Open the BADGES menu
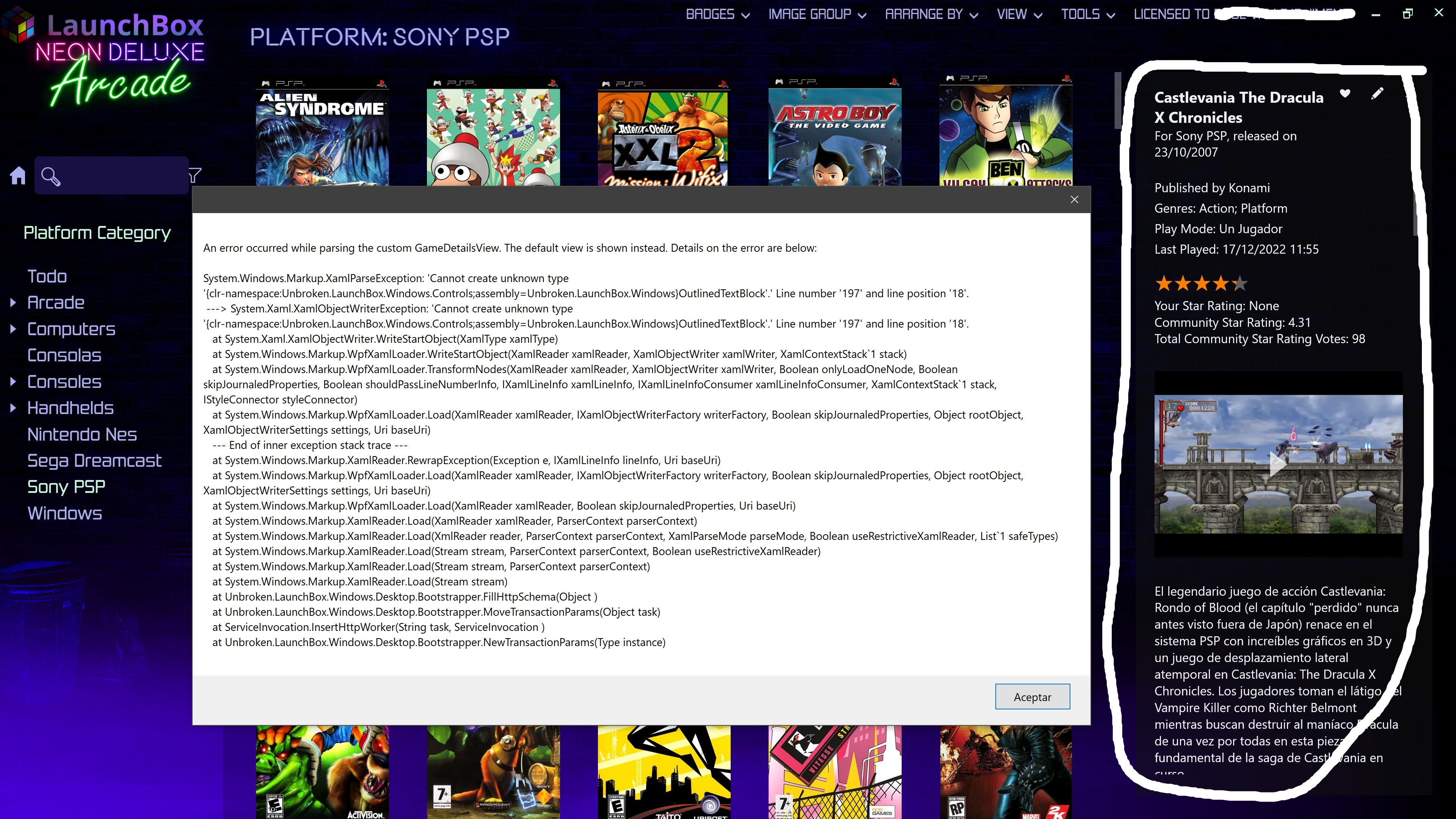Image resolution: width=1456 pixels, height=819 pixels. pos(718,14)
